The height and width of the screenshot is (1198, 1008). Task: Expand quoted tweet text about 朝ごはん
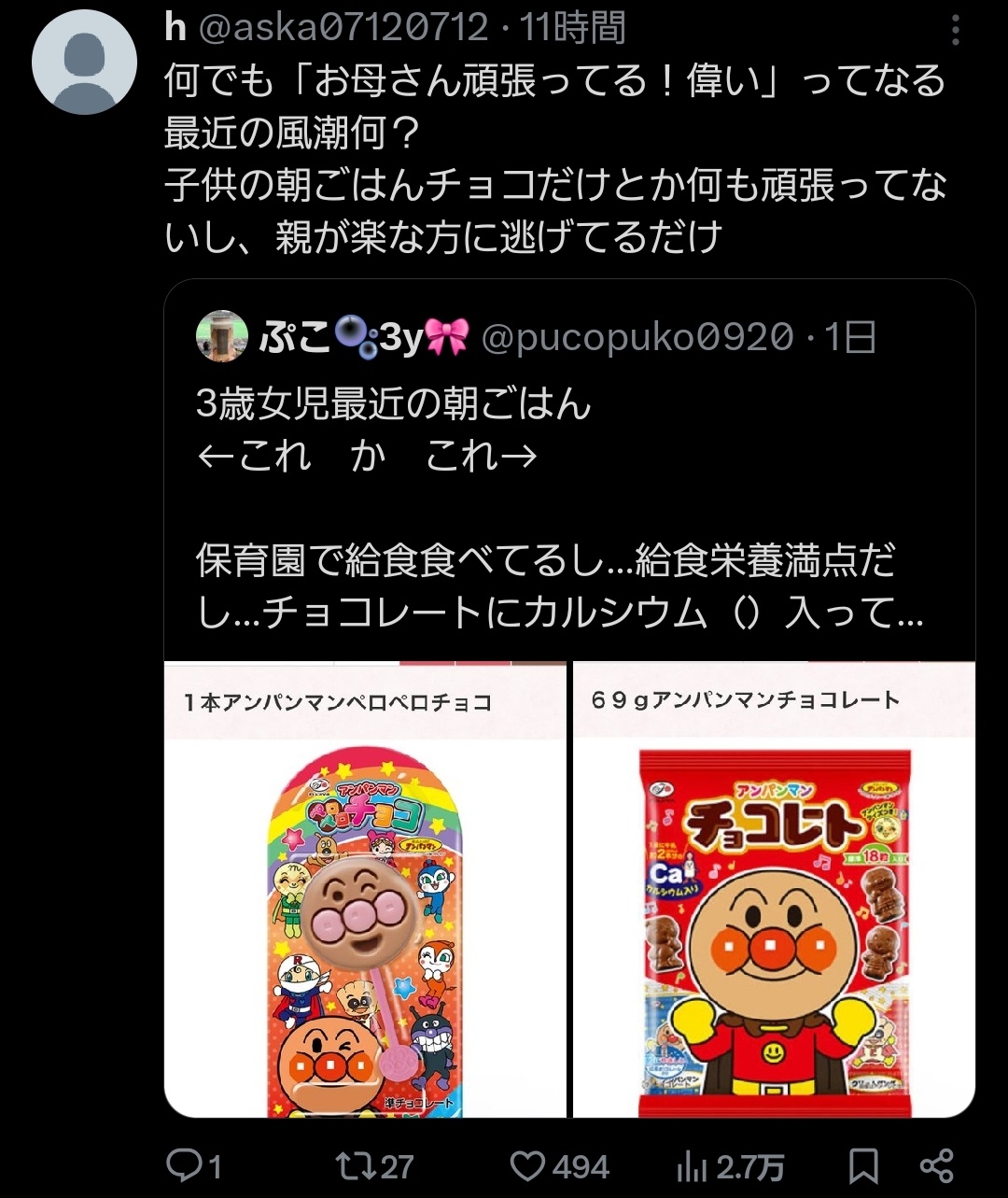pos(560,507)
